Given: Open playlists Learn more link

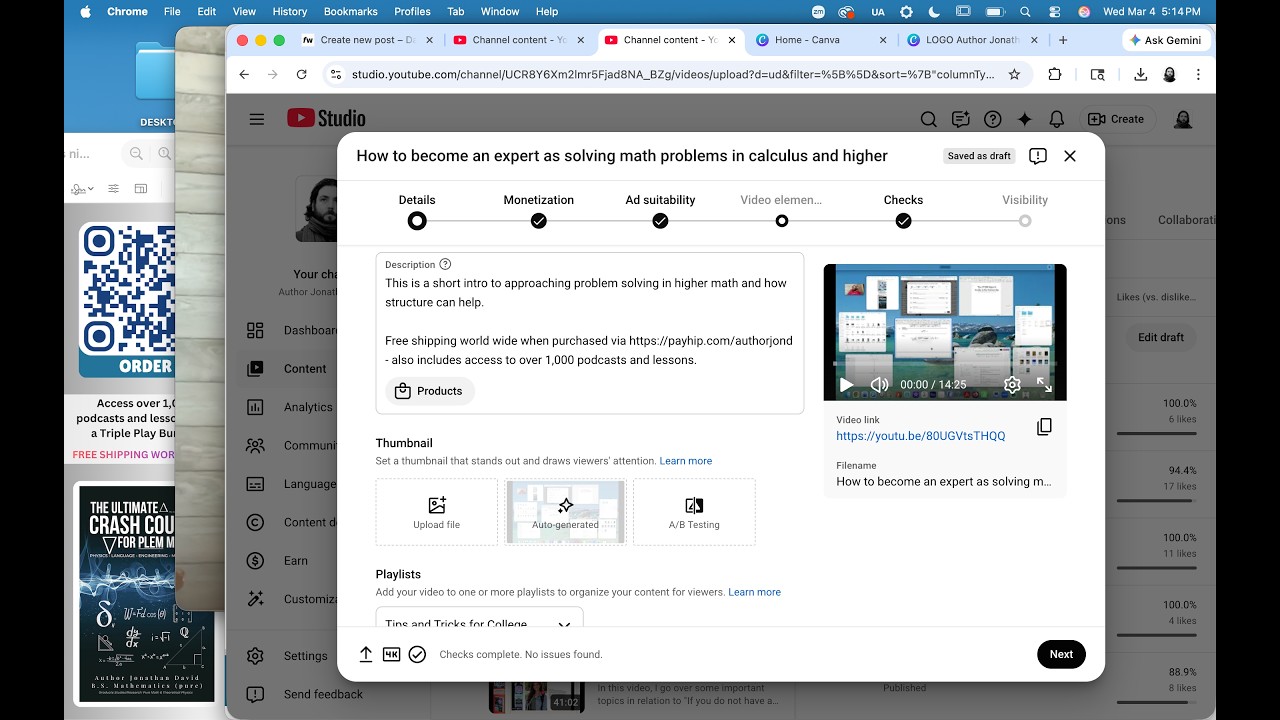Looking at the screenshot, I should (755, 592).
